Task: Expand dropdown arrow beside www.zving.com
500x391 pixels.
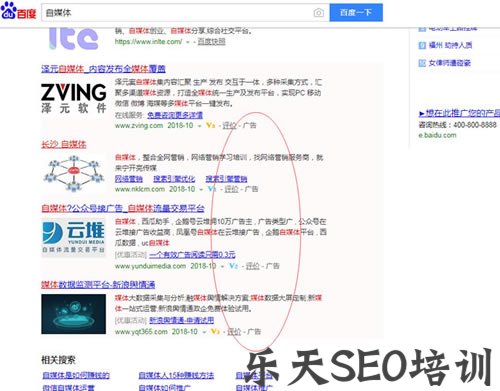Action: (x=199, y=126)
